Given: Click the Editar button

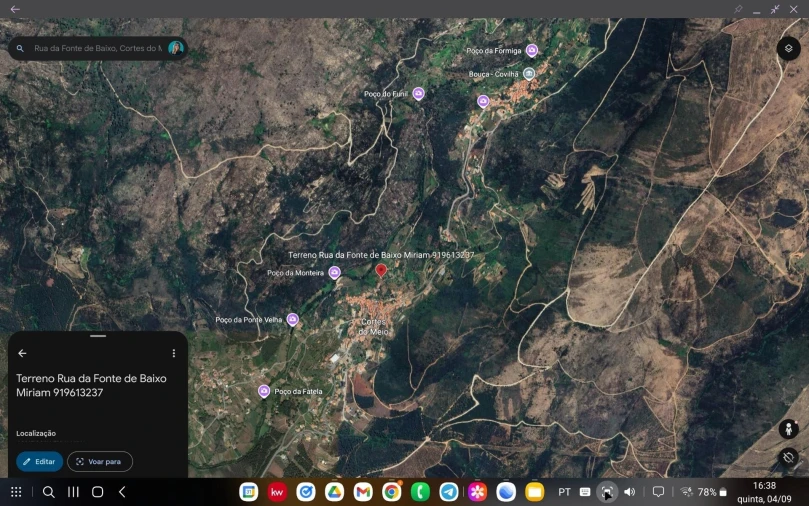Looking at the screenshot, I should click(x=40, y=462).
